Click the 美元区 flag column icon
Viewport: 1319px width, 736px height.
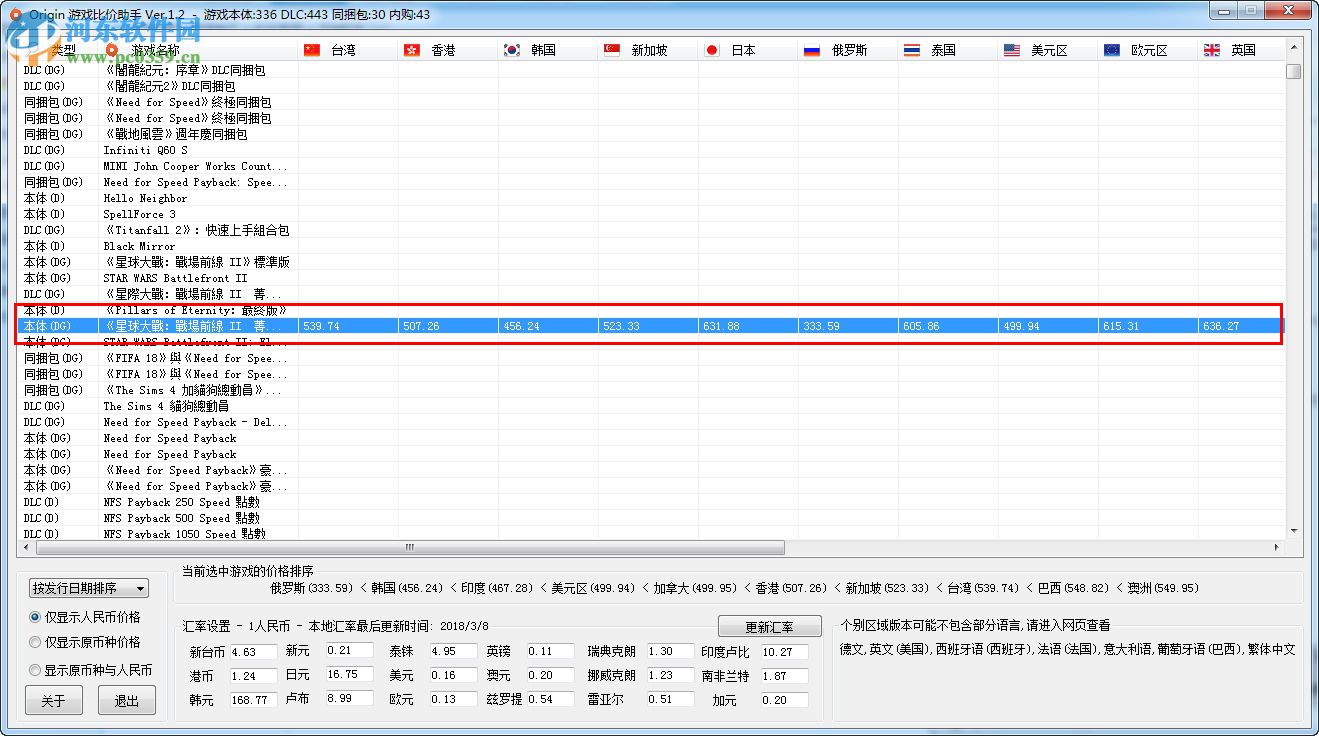point(1012,48)
